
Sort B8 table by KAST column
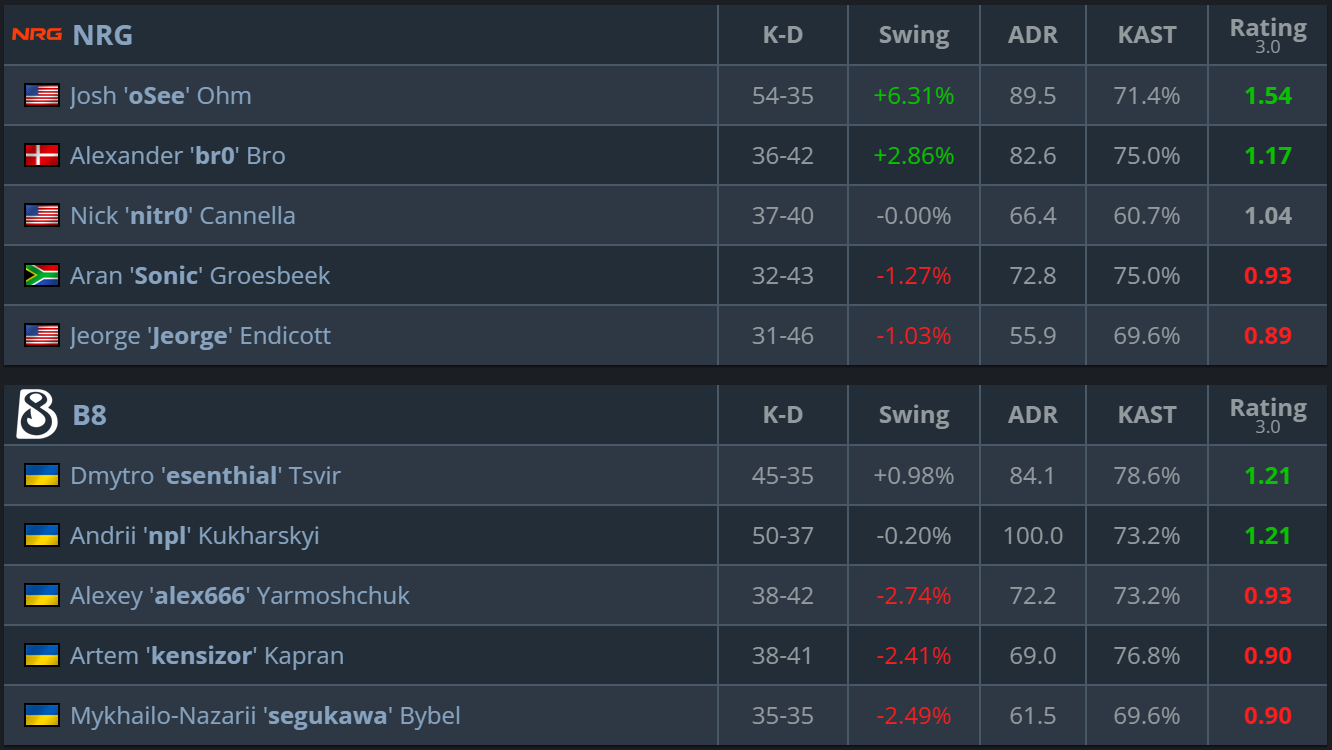tap(1147, 415)
